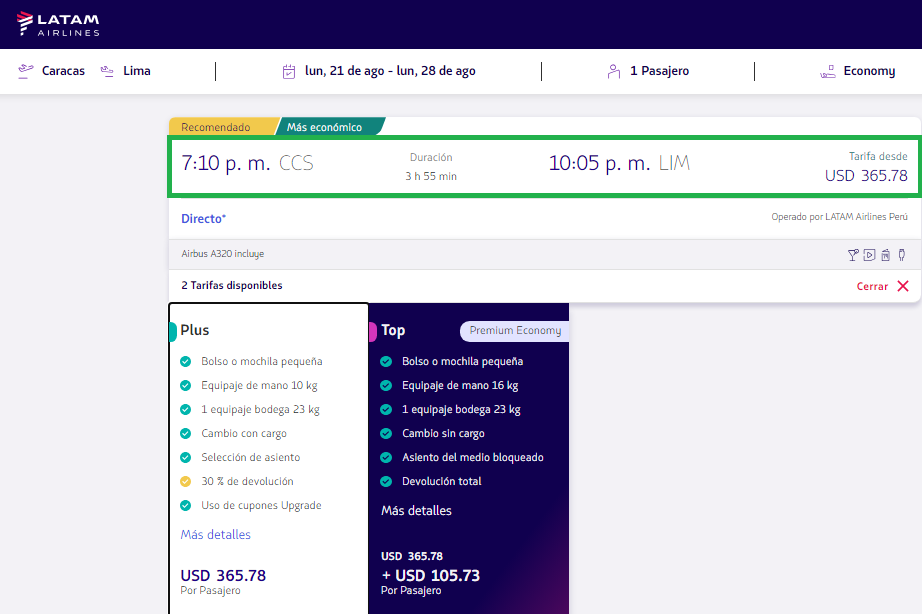
Task: Click Bolso o mochila pequeña in Top
Action: pos(462,361)
